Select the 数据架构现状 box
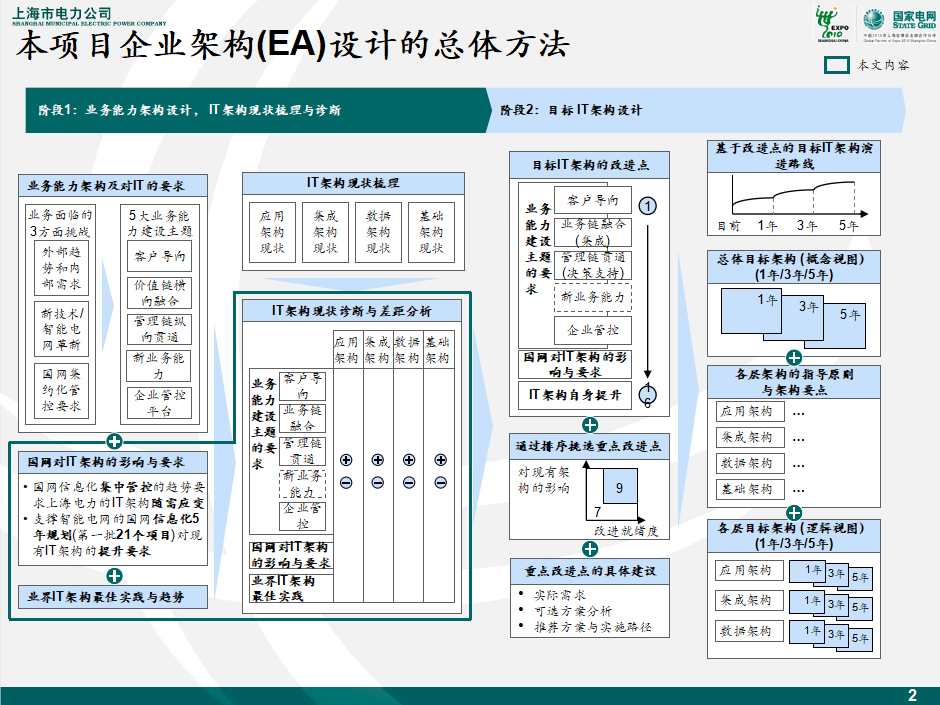940x705 pixels. 378,233
